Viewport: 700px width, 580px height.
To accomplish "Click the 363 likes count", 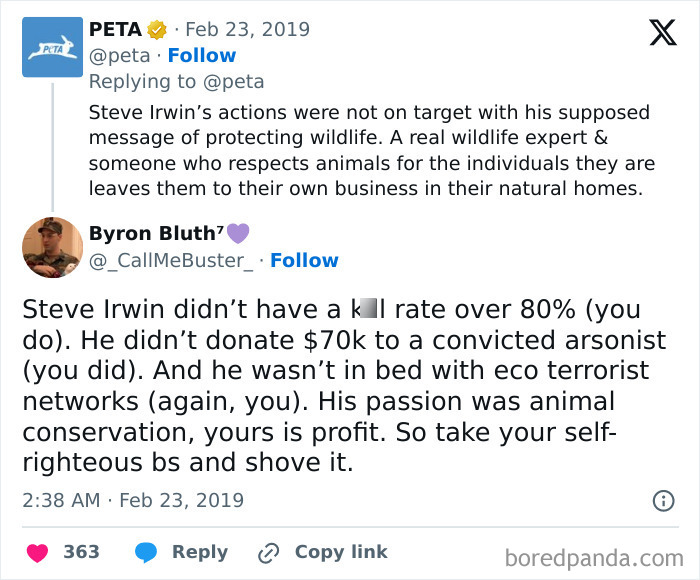I will pos(81,553).
